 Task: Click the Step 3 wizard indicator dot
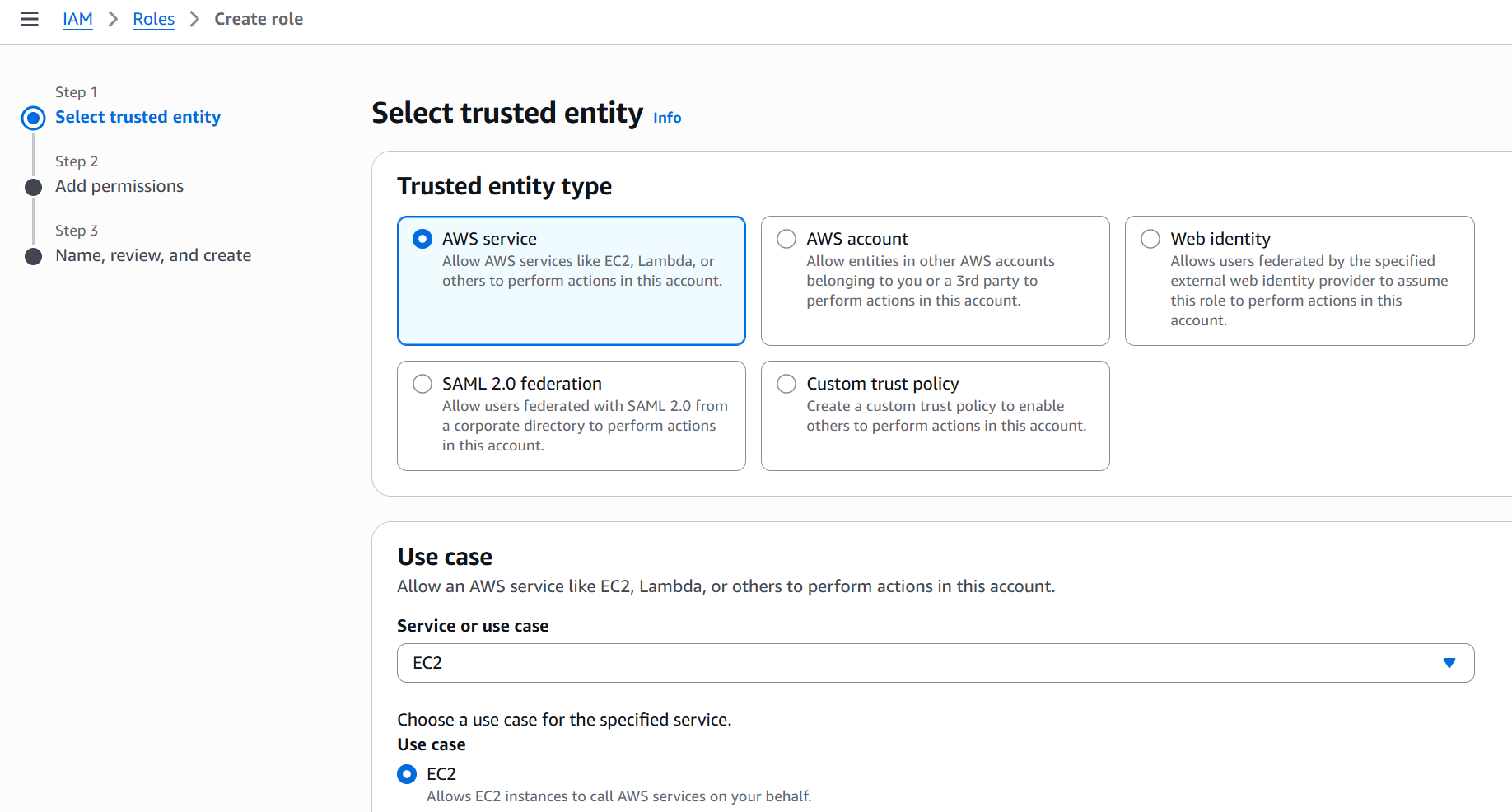(x=34, y=256)
